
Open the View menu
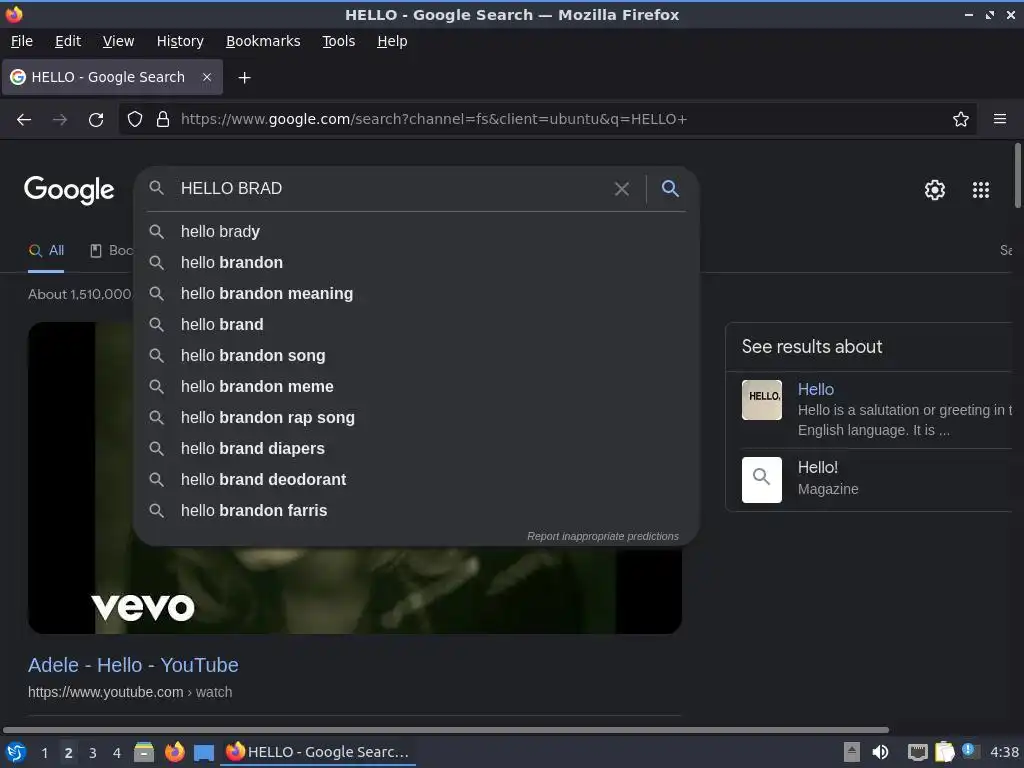118,41
